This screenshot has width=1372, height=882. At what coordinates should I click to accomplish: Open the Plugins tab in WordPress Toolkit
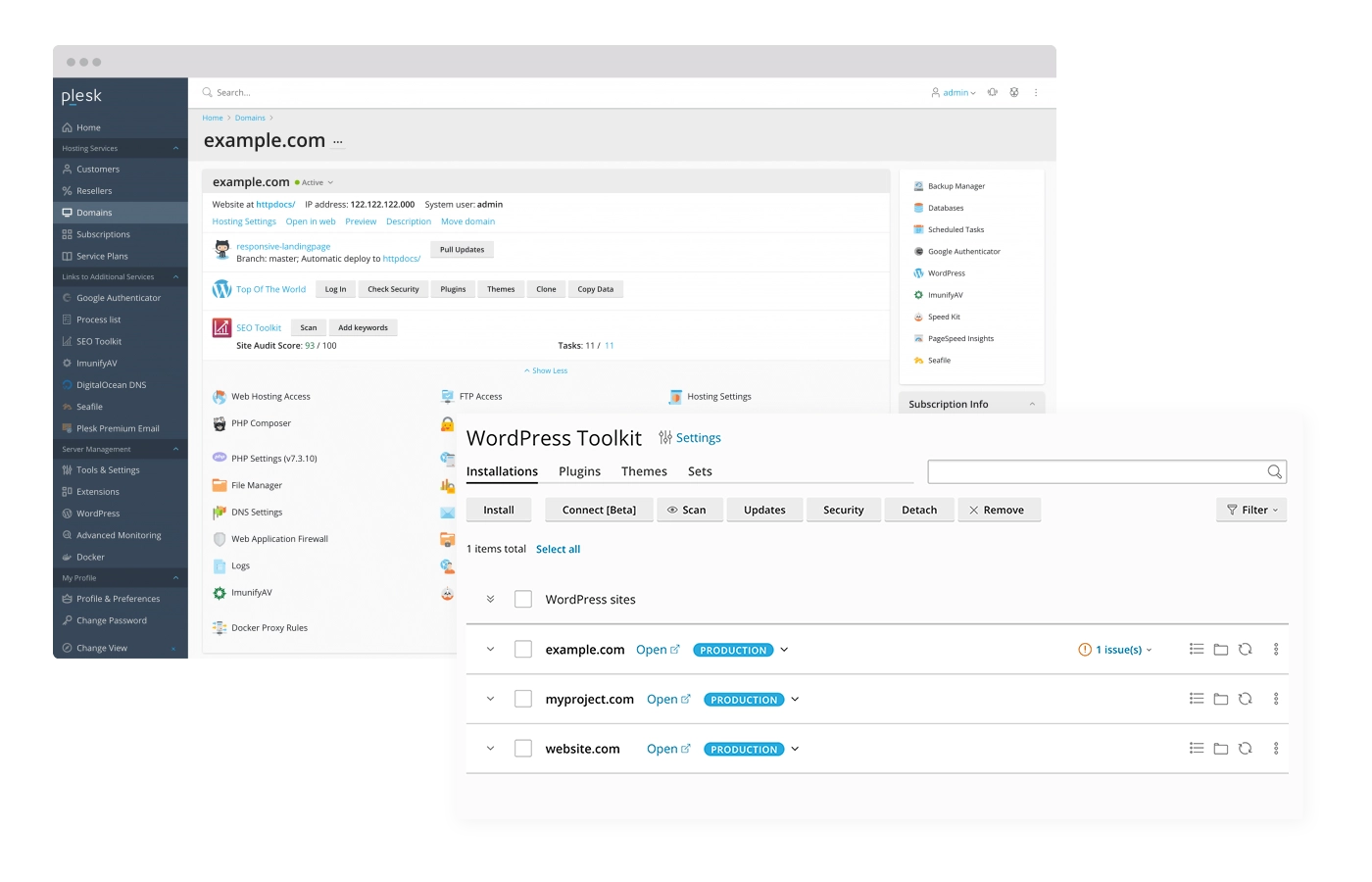(x=579, y=471)
